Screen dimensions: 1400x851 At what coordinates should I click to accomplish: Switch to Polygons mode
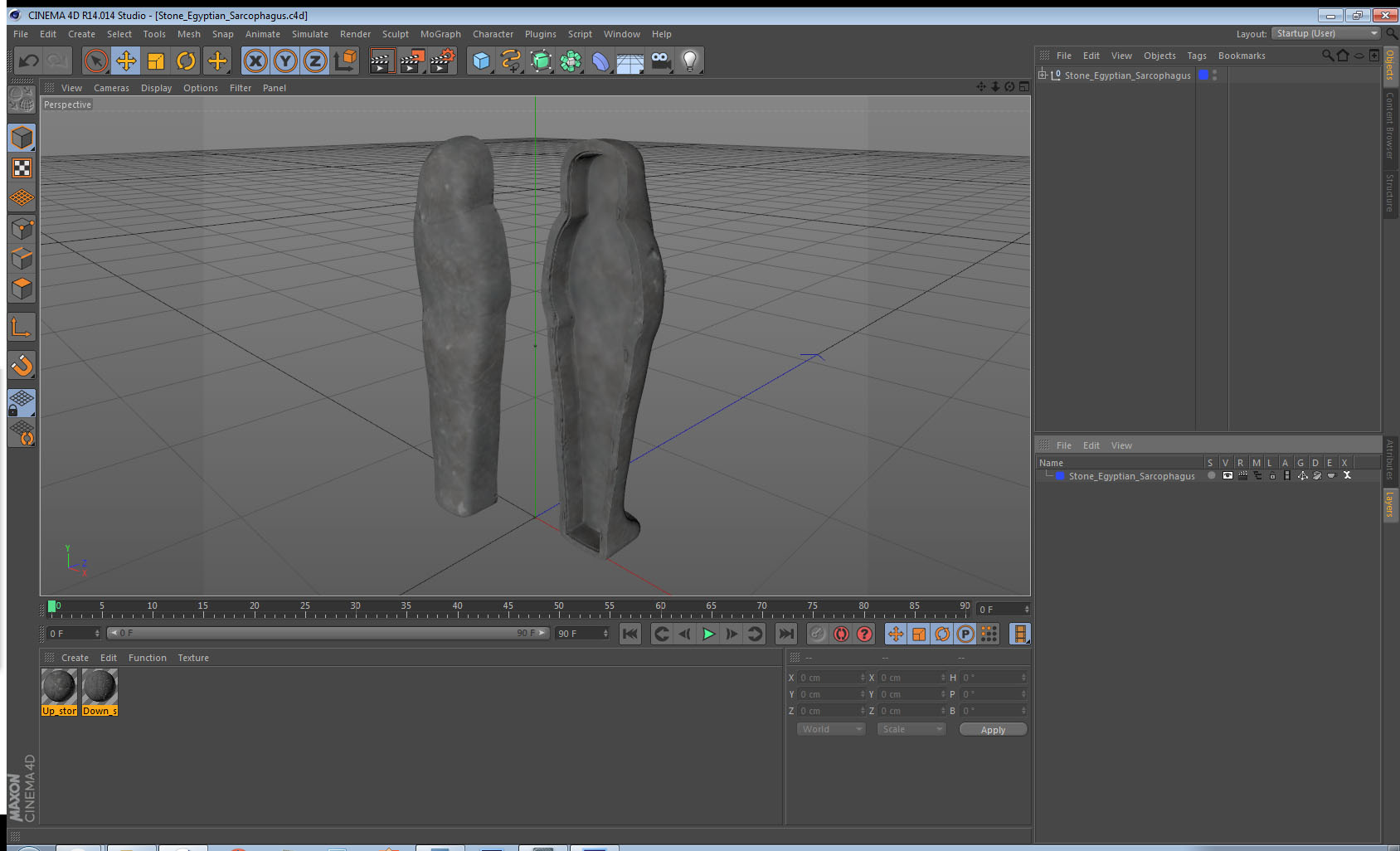tap(22, 289)
